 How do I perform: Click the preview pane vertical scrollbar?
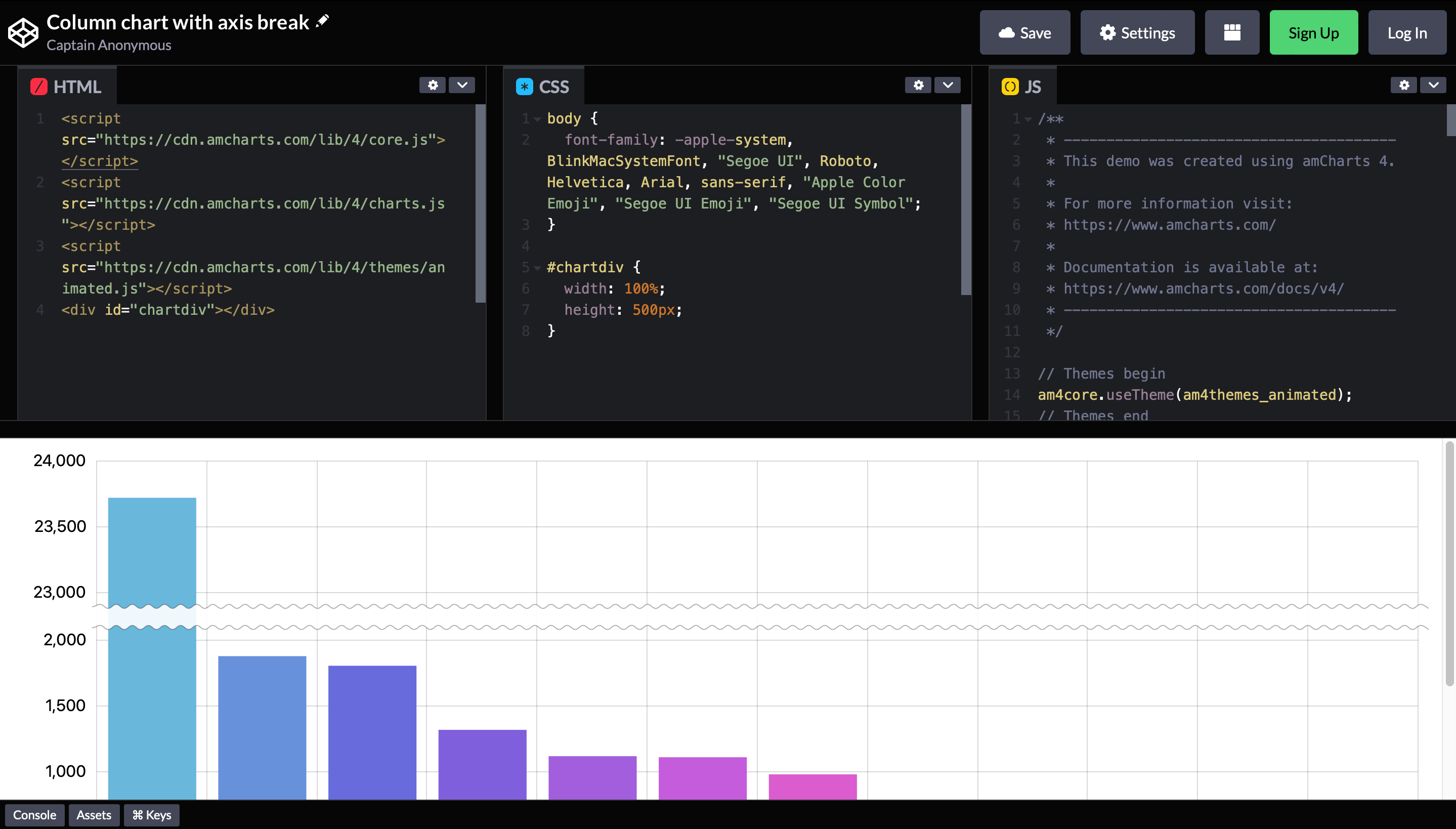click(x=1450, y=564)
